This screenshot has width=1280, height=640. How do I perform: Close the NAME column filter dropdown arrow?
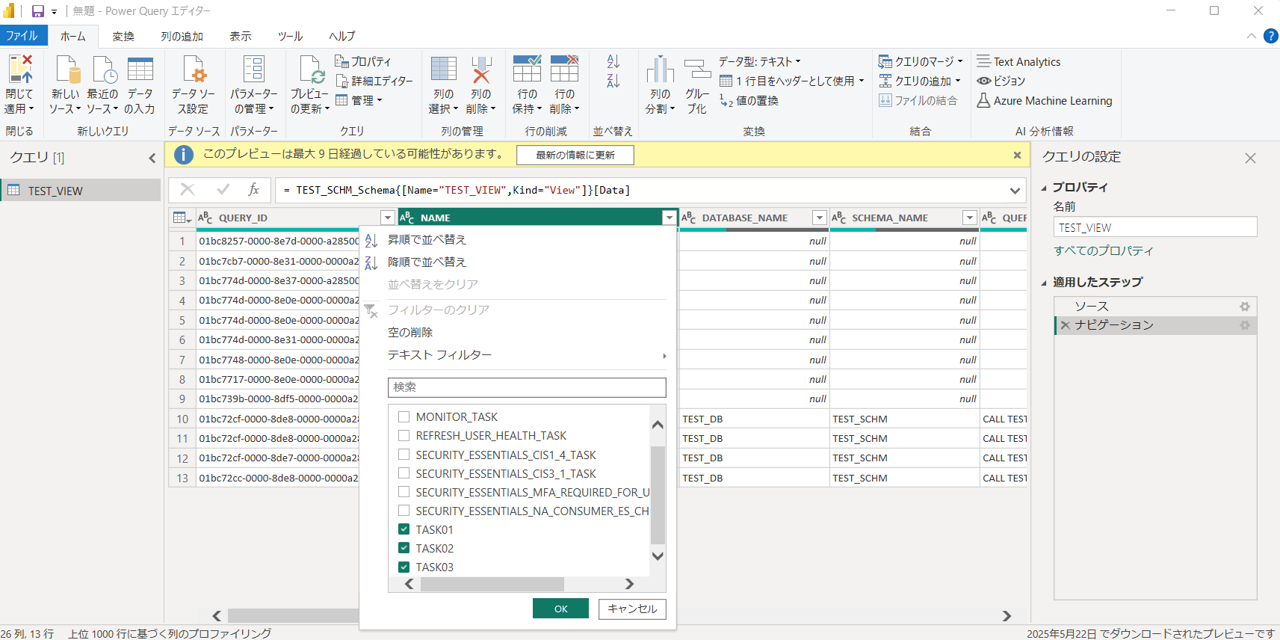[x=669, y=218]
